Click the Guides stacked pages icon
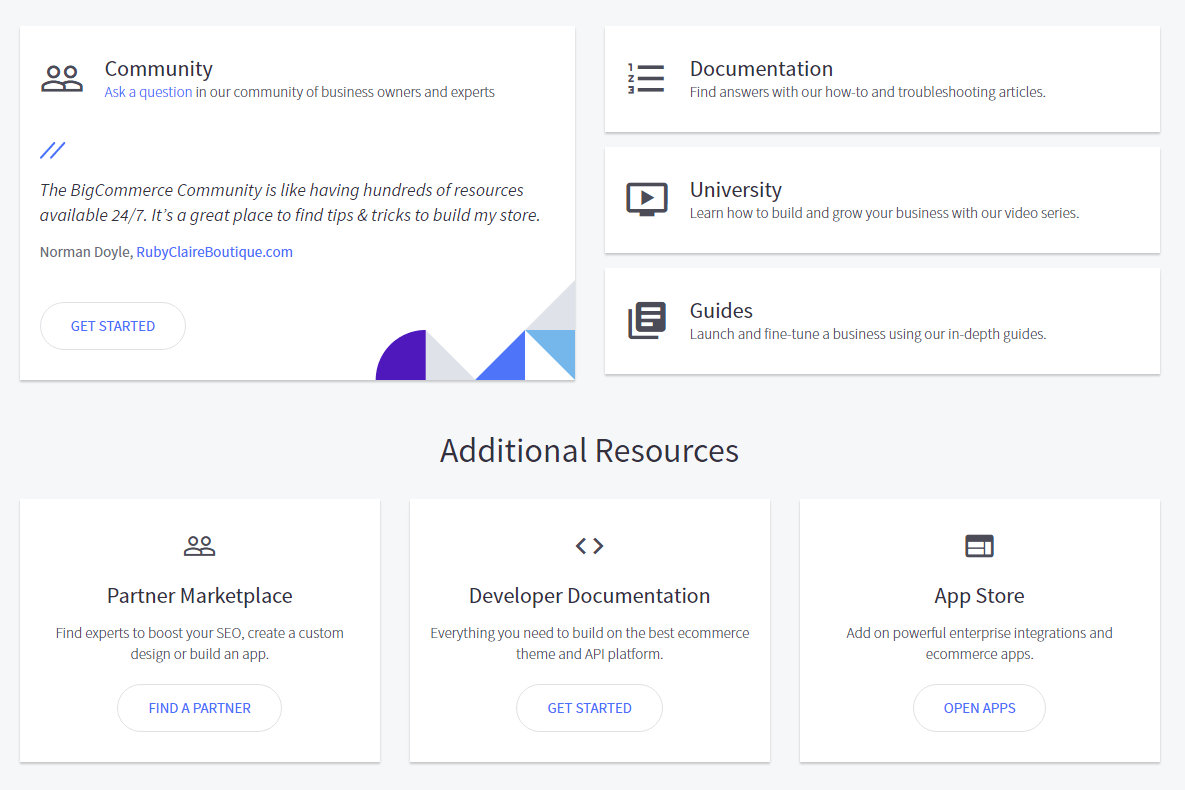The height and width of the screenshot is (790, 1185). tap(646, 321)
